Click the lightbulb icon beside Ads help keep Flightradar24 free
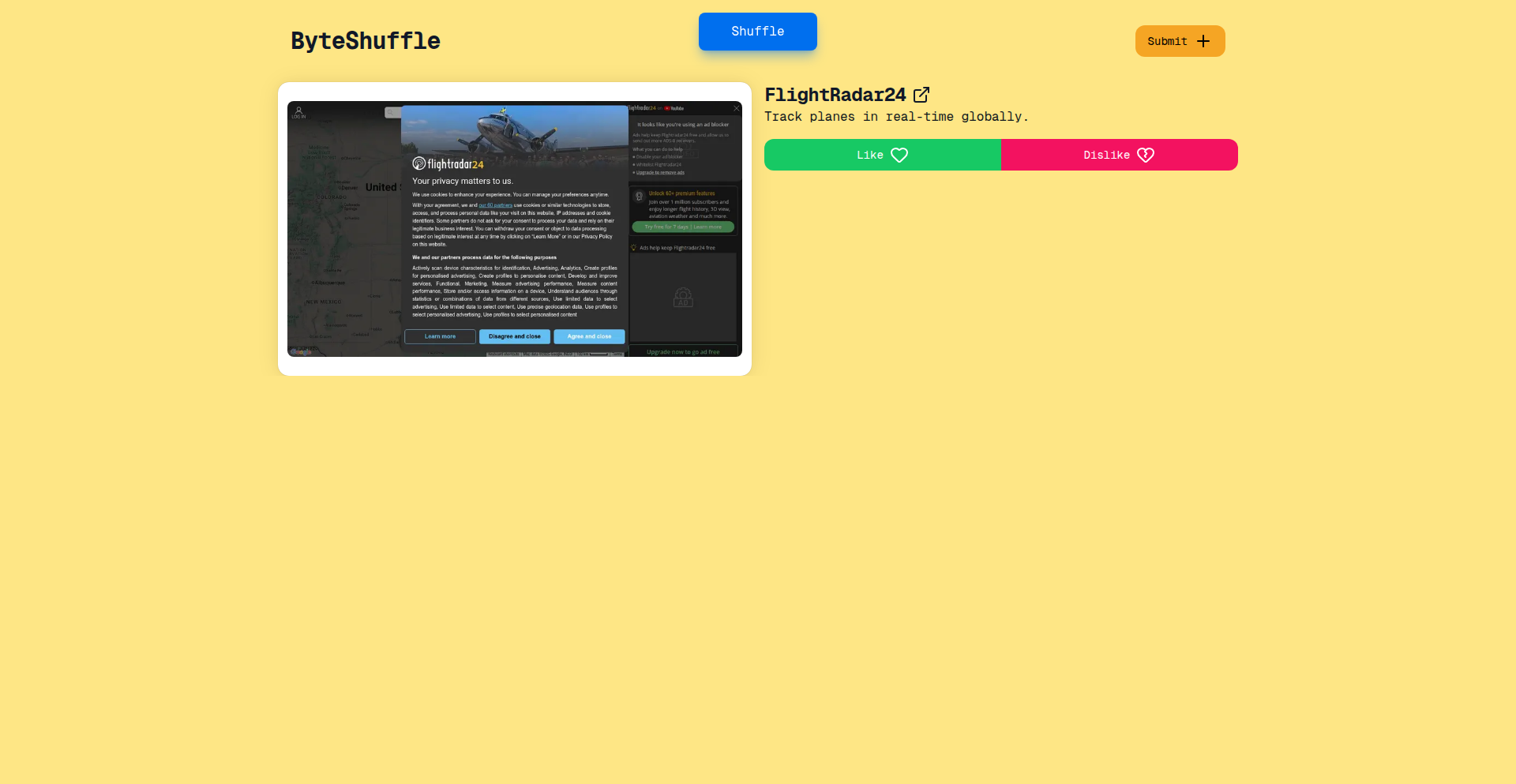 633,248
